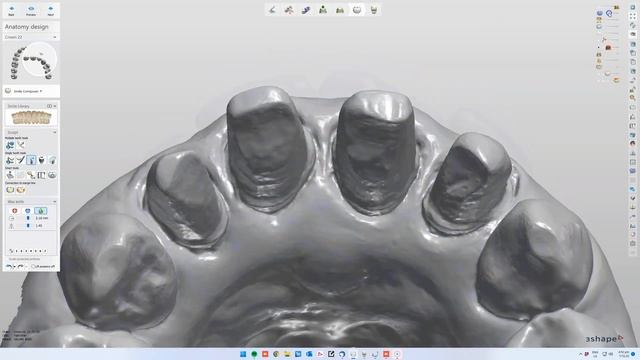The width and height of the screenshot is (640, 360).
Task: Open the highlighted Anatomy design workflow step
Action: click(357, 10)
